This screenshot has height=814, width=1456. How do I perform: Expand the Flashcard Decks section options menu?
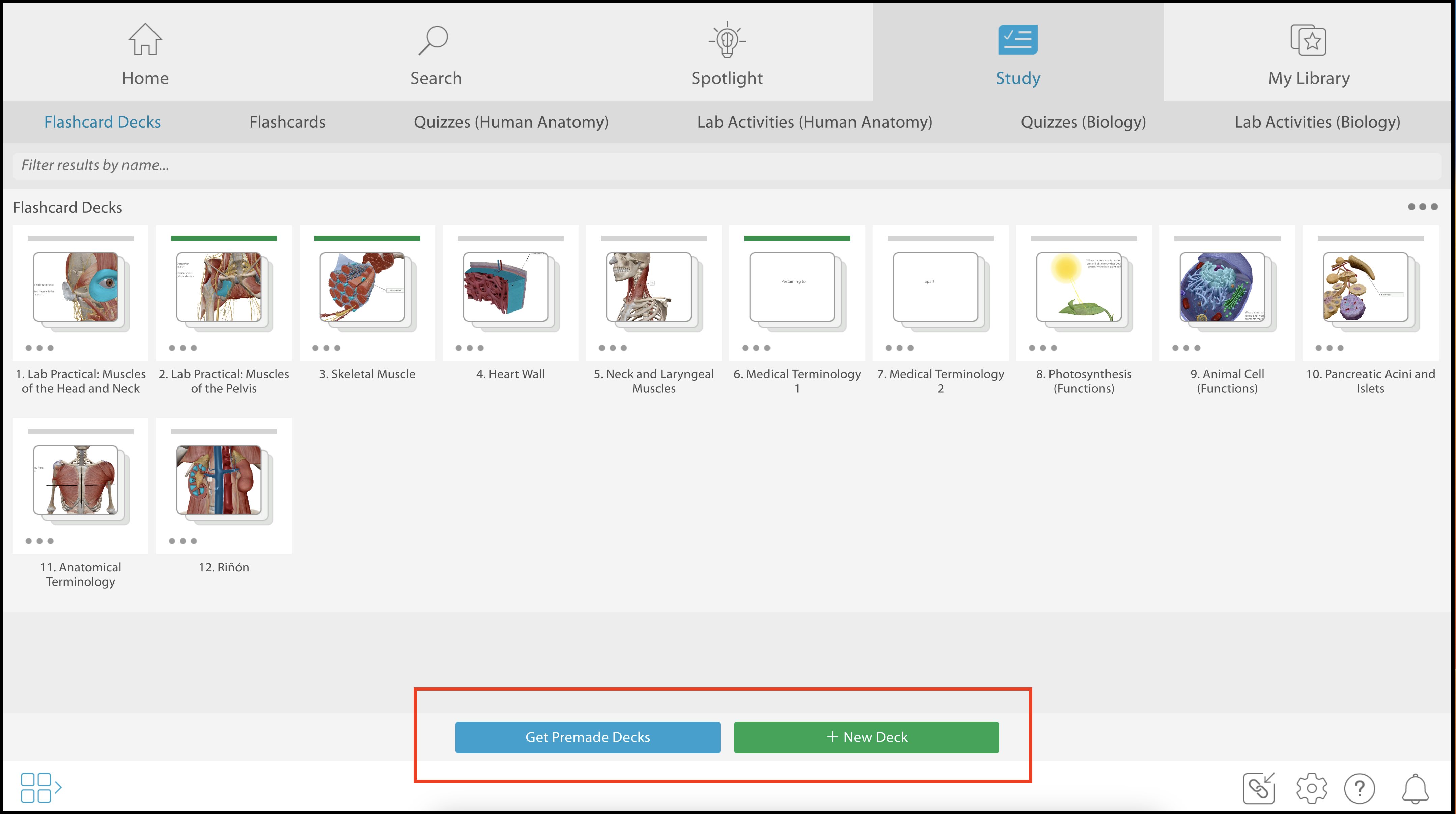(x=1422, y=207)
